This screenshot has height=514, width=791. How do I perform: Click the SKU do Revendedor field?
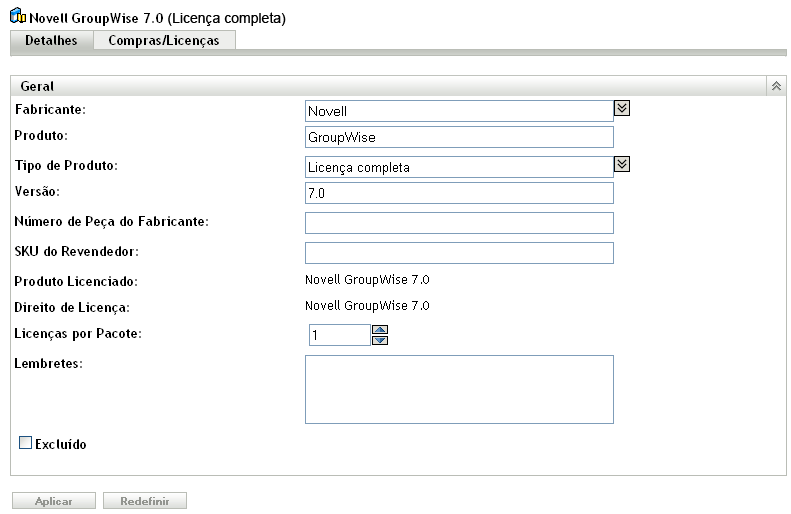458,253
